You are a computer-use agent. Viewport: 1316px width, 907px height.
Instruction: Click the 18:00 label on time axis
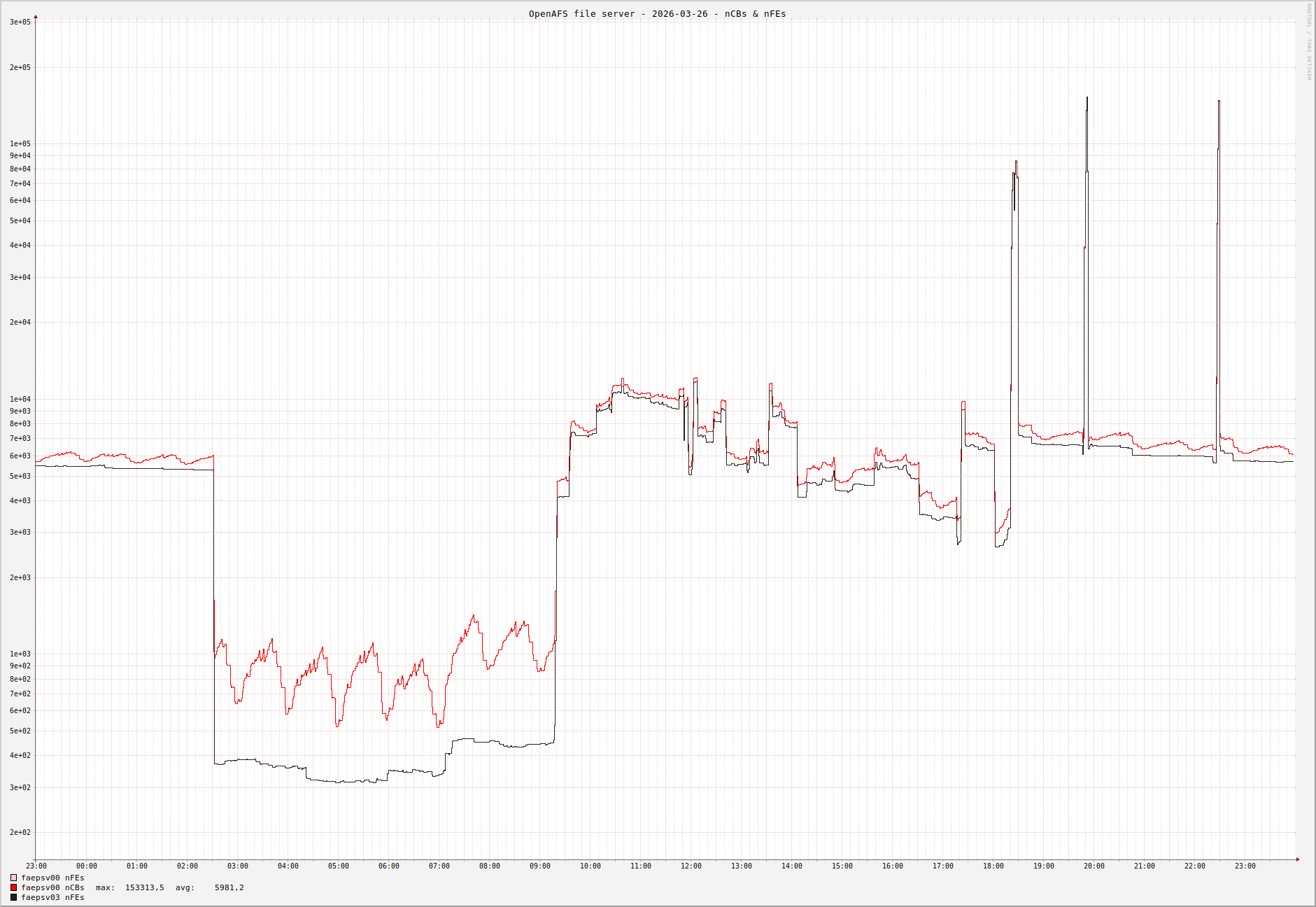coord(993,866)
